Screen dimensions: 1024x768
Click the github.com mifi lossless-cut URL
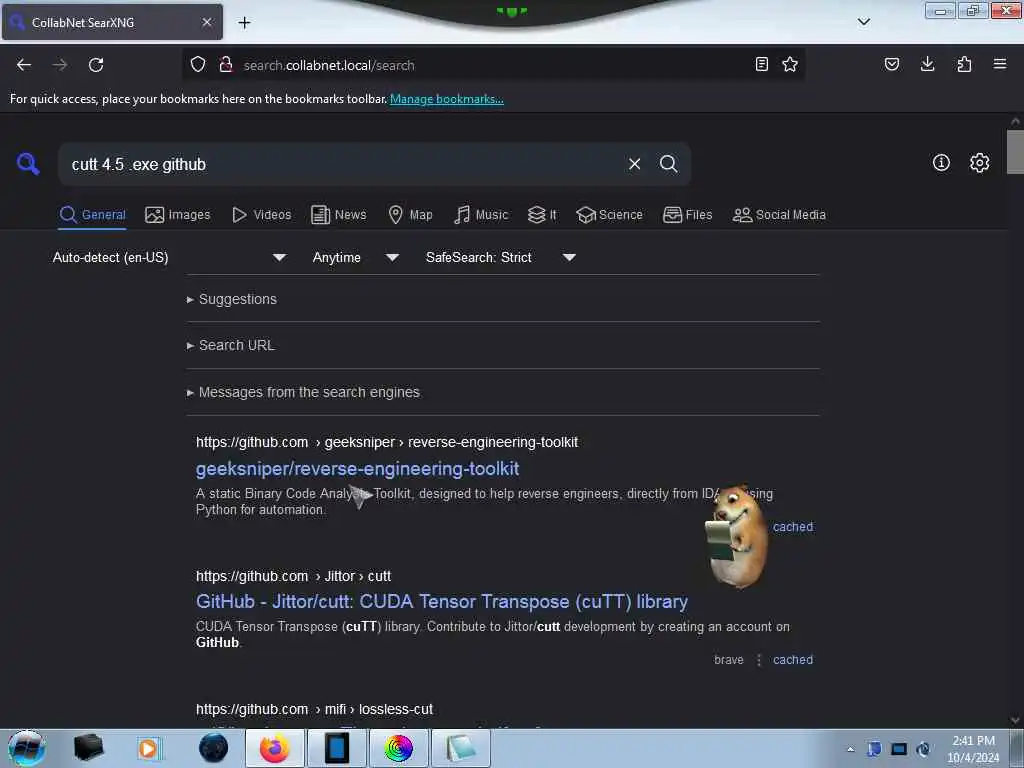point(314,709)
